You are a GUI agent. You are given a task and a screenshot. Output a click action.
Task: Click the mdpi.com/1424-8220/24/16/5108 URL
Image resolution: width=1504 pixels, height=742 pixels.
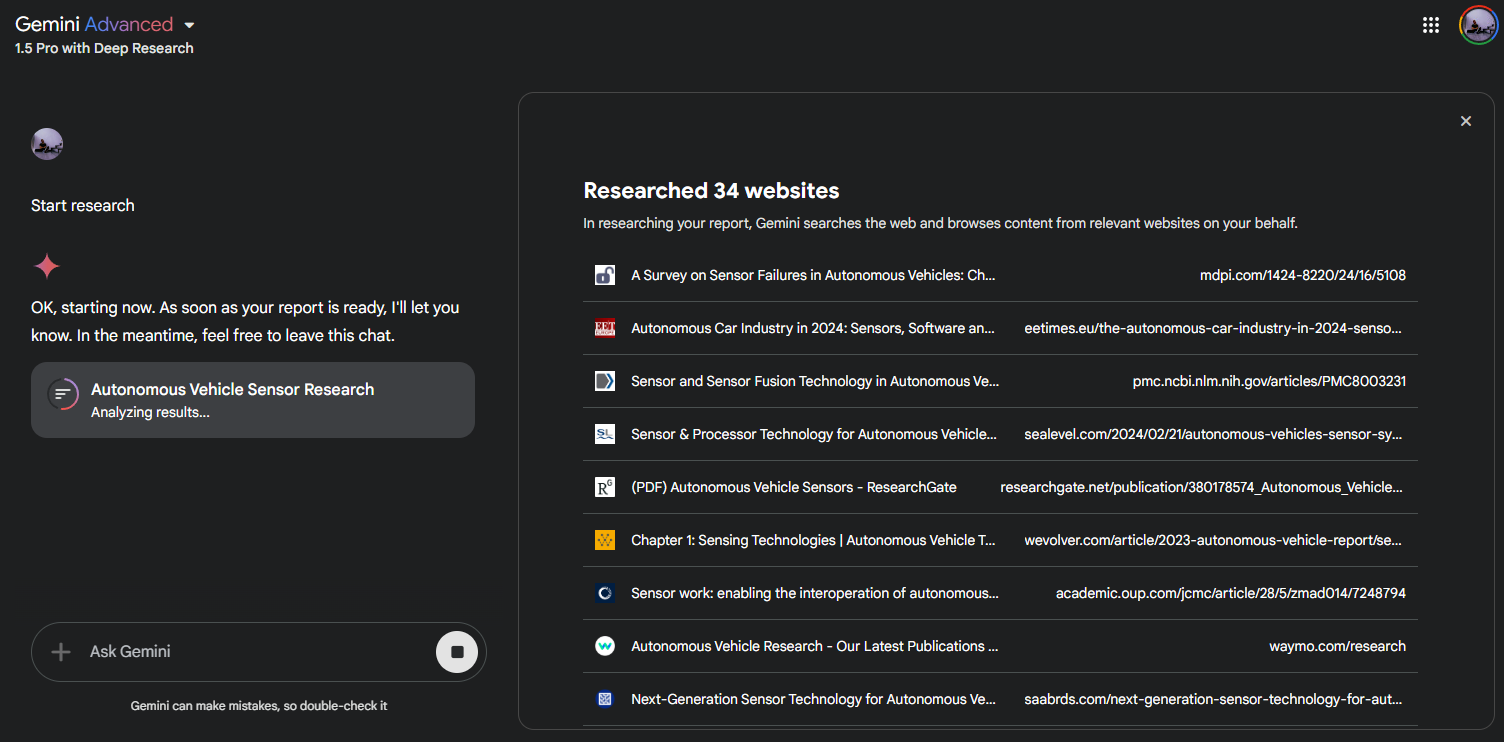(x=1303, y=275)
